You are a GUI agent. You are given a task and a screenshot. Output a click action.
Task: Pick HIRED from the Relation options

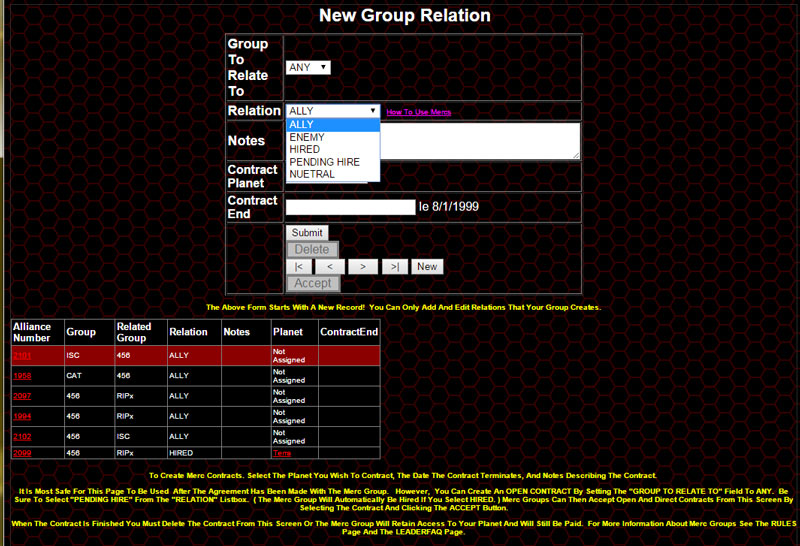pyautogui.click(x=333, y=149)
